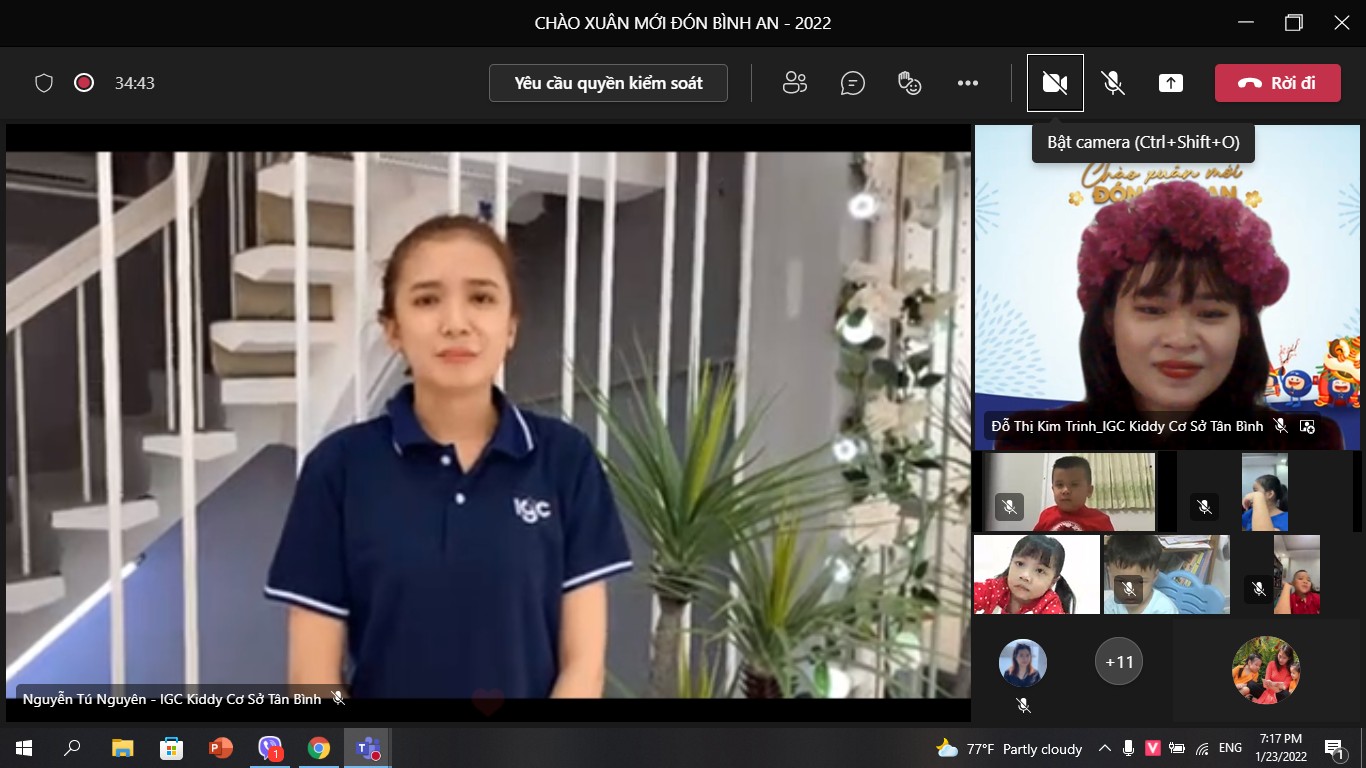Leave the meeting via Rời đi
This screenshot has height=768, width=1366.
point(1277,83)
